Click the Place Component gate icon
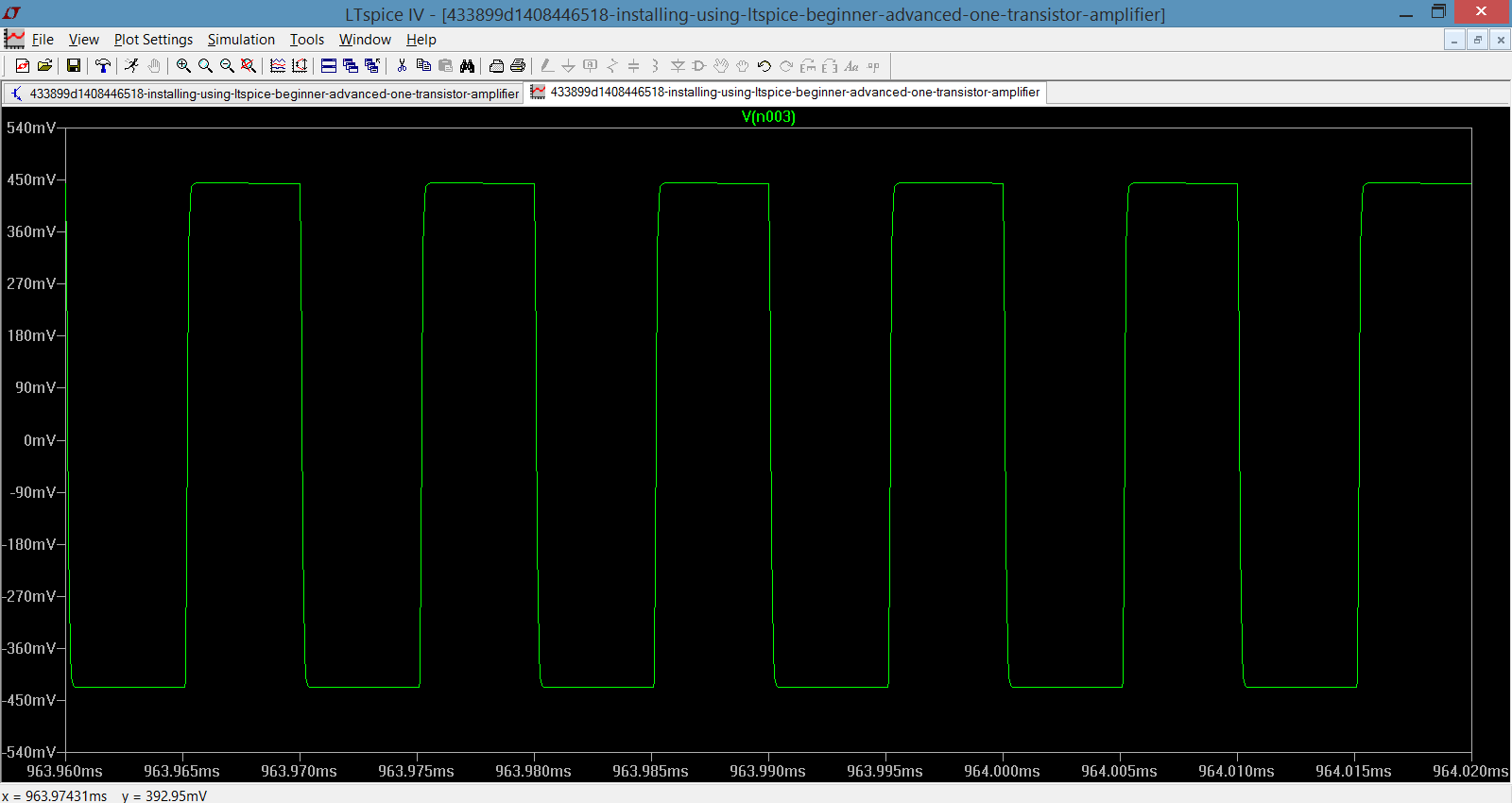Viewport: 1512px width, 803px height. (x=699, y=65)
